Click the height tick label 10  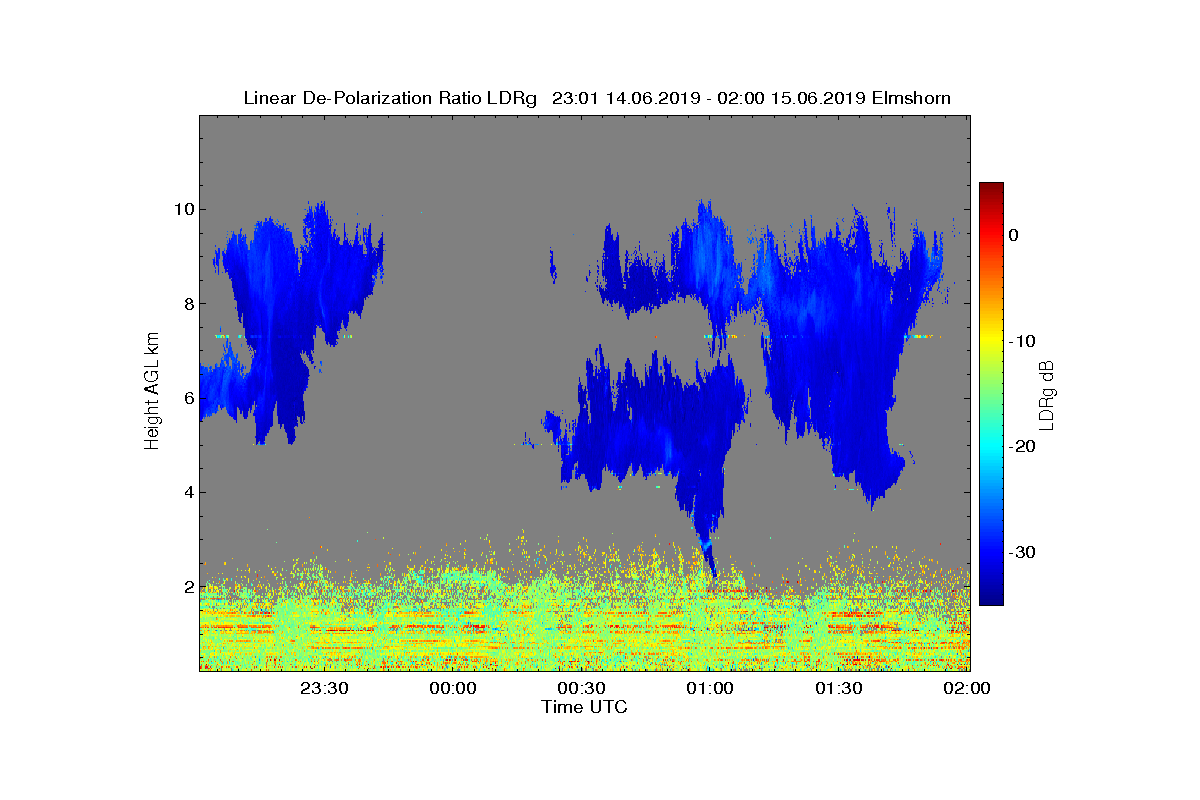183,209
